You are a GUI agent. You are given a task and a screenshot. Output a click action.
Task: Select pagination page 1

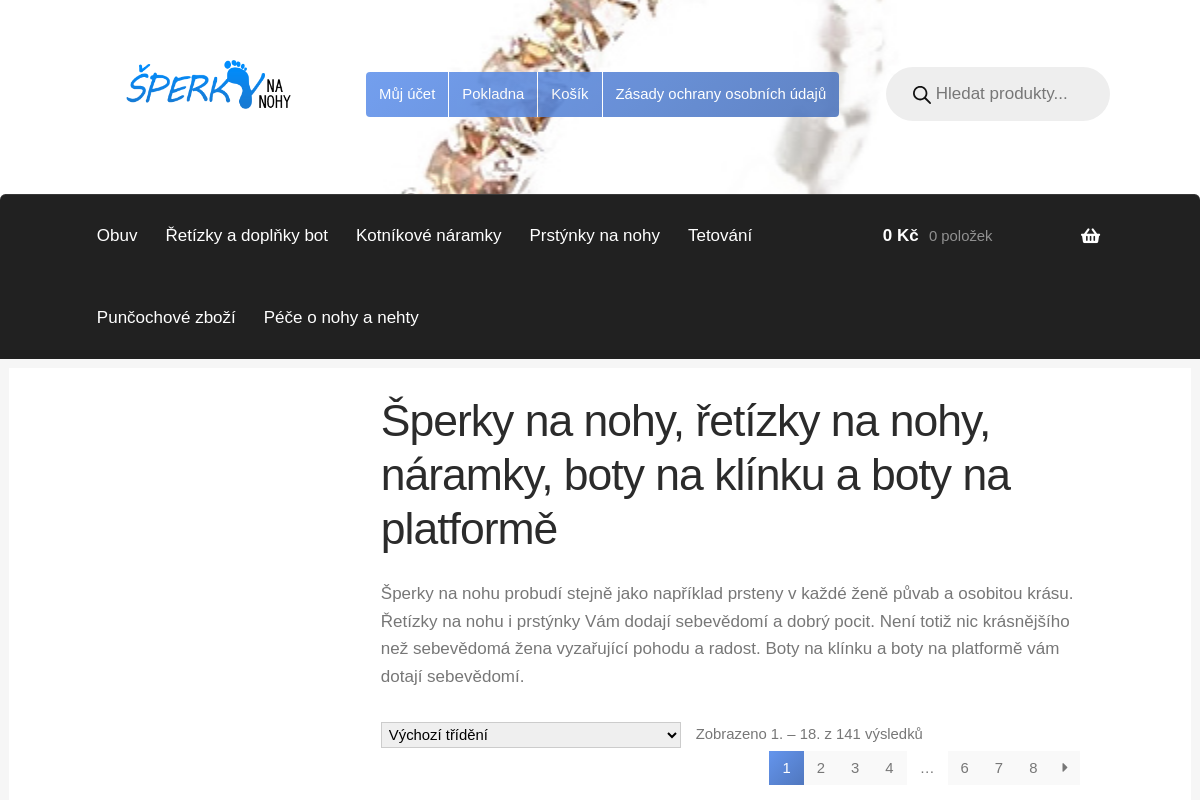coord(786,768)
